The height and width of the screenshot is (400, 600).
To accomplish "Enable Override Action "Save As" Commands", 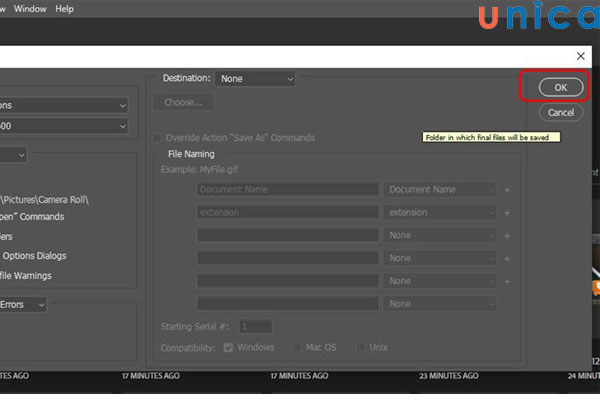I will click(157, 138).
